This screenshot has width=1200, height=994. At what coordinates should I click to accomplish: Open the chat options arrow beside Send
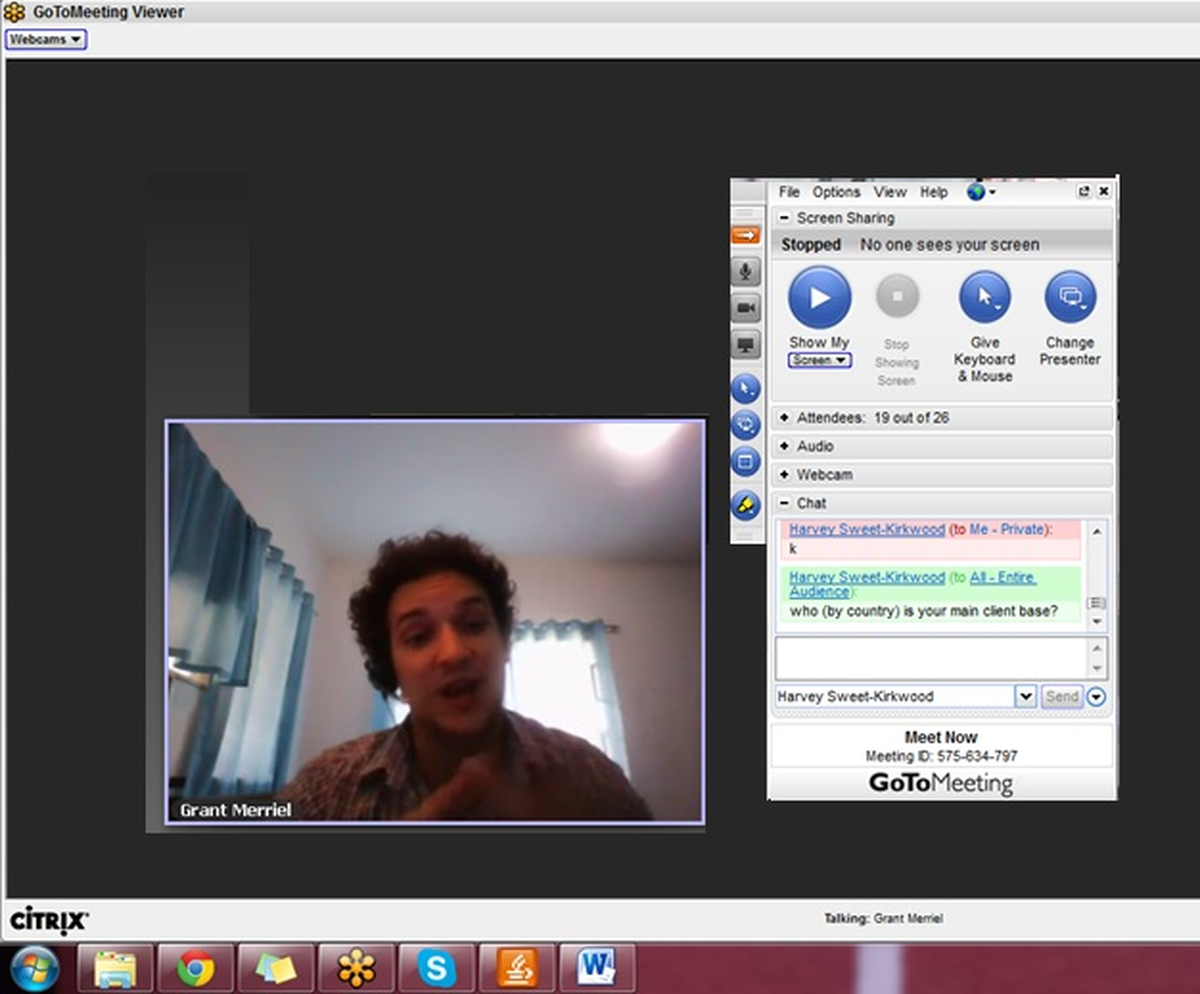[1096, 697]
